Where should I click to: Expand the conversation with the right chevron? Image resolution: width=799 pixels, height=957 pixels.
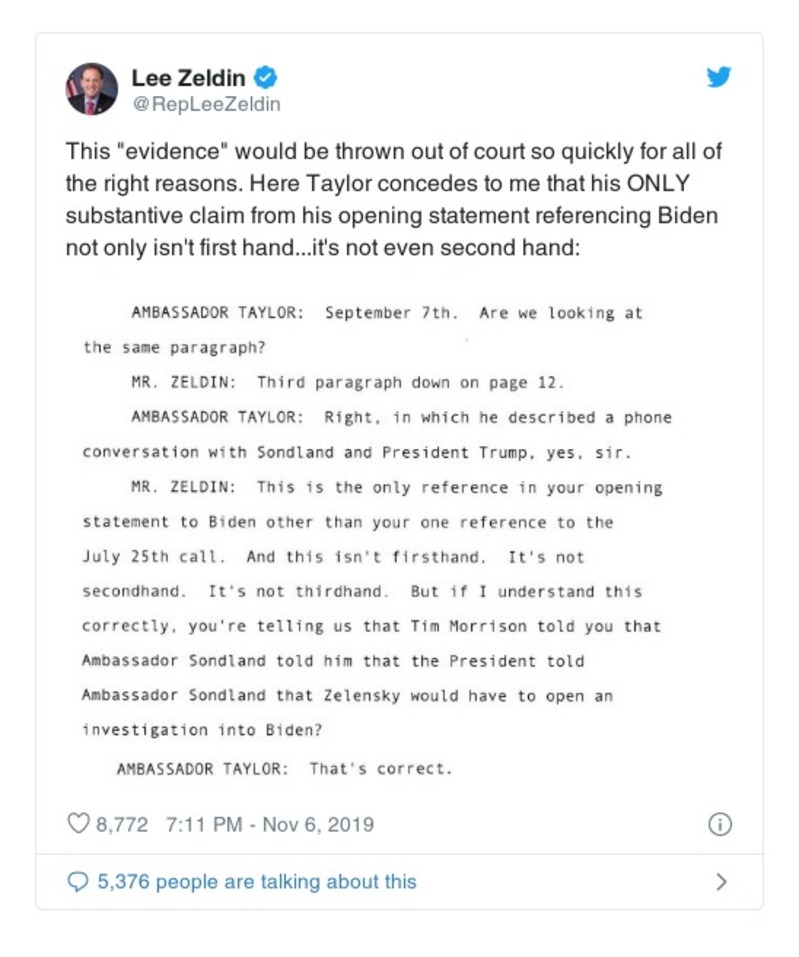pyautogui.click(x=721, y=881)
